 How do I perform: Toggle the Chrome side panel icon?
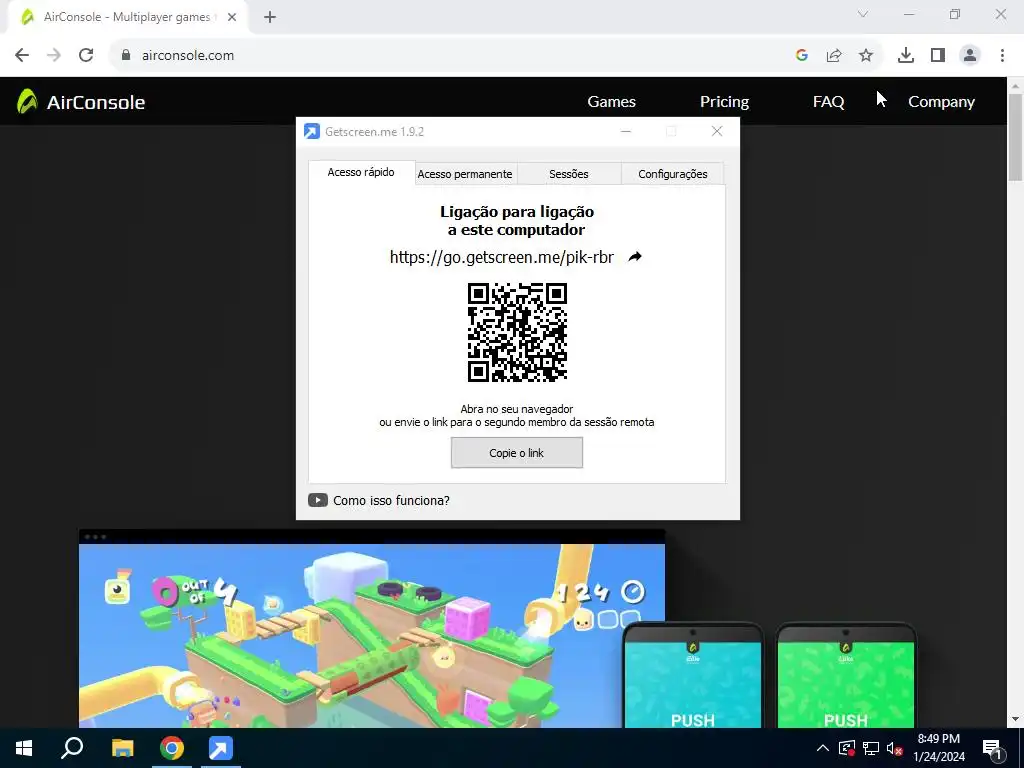coord(938,56)
